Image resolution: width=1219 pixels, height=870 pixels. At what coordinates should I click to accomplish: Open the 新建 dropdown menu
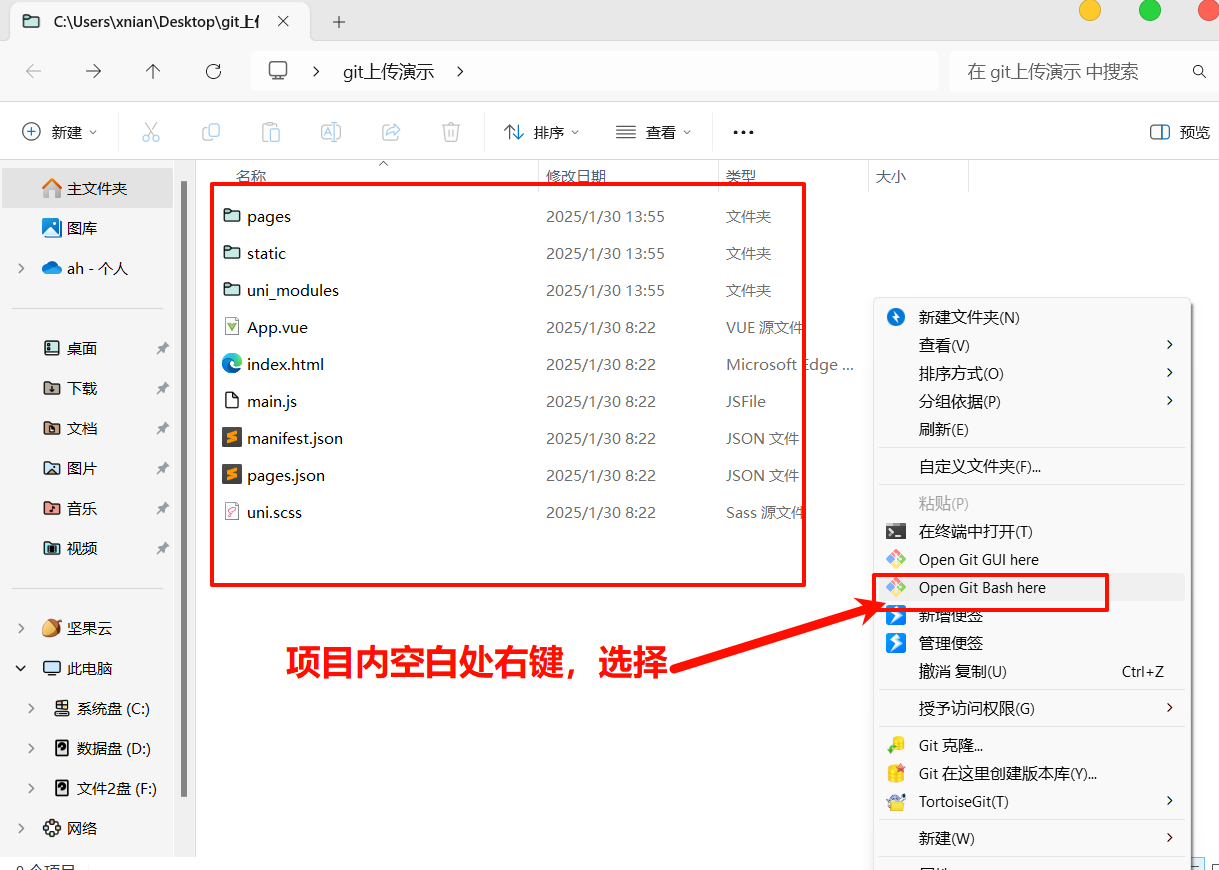tap(58, 131)
